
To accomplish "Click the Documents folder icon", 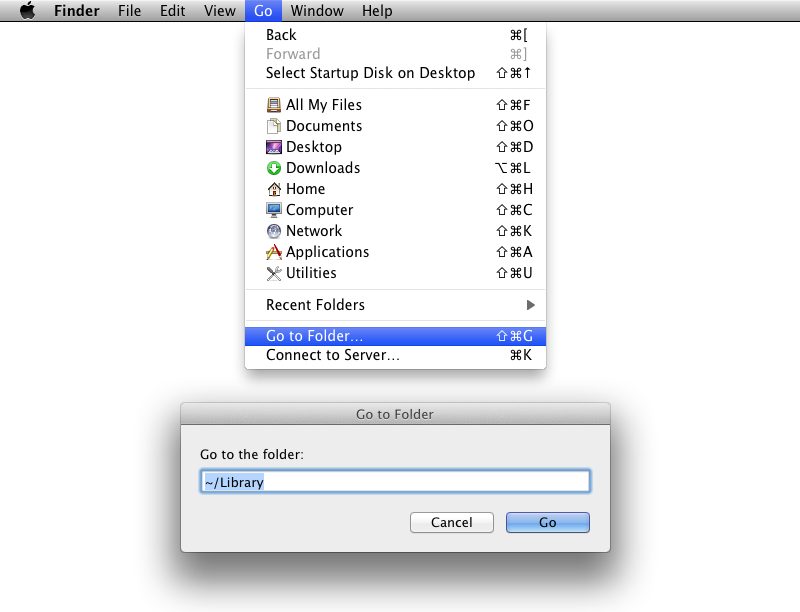I will coord(274,126).
